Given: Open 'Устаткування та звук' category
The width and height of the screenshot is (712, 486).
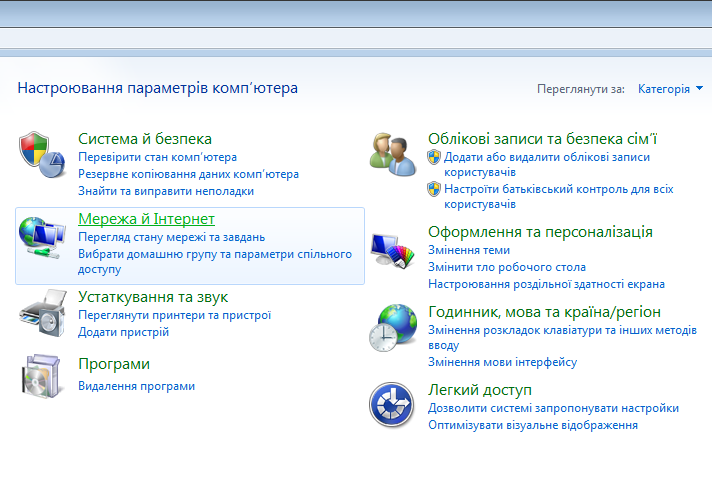Looking at the screenshot, I should point(153,297).
